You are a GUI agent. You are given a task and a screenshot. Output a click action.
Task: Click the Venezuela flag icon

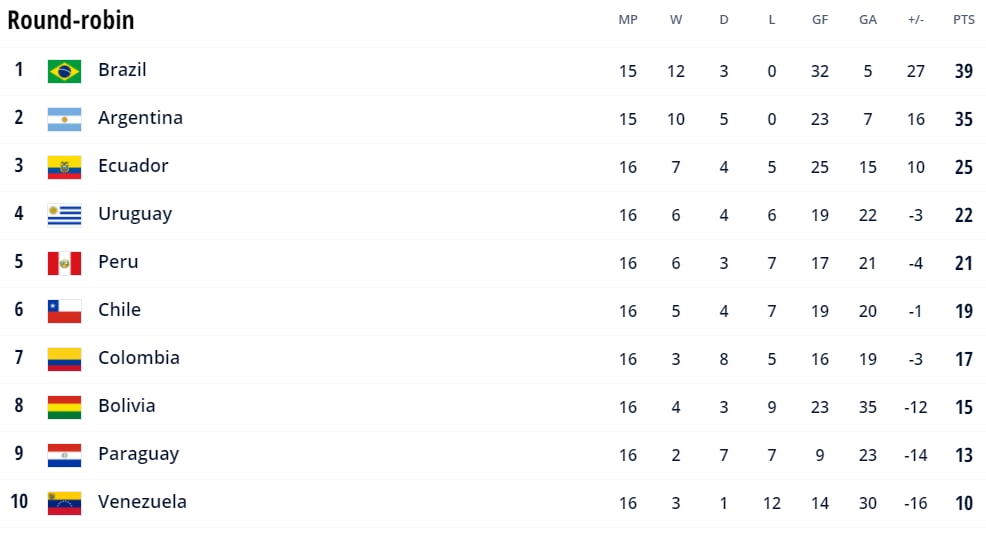pyautogui.click(x=64, y=503)
